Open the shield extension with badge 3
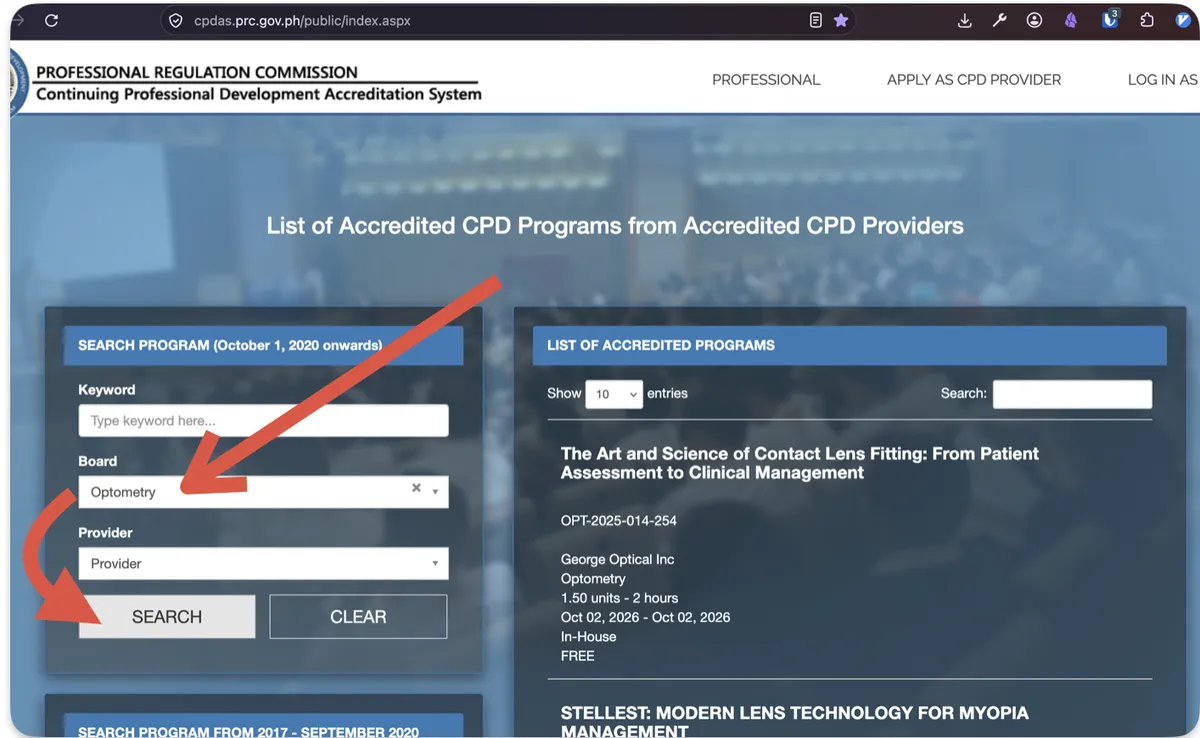The width and height of the screenshot is (1200, 738). (x=1109, y=19)
